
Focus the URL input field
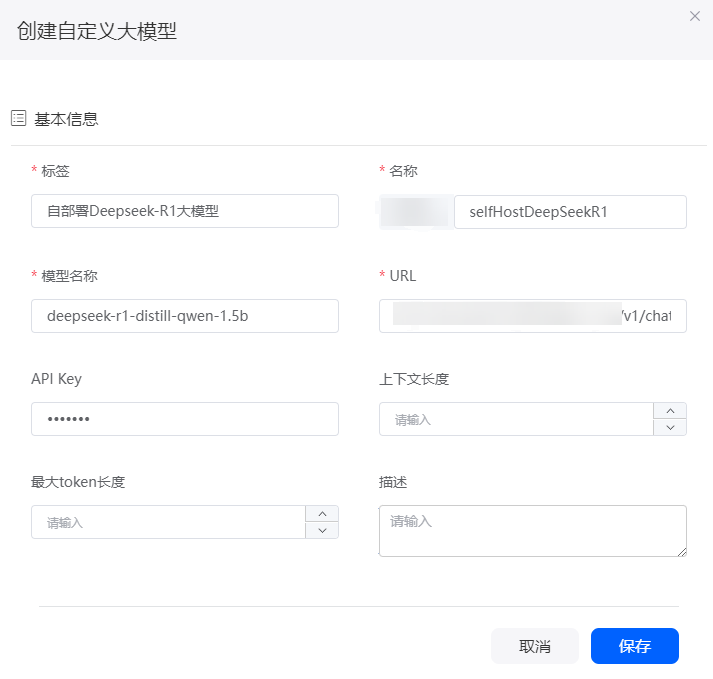tap(533, 316)
